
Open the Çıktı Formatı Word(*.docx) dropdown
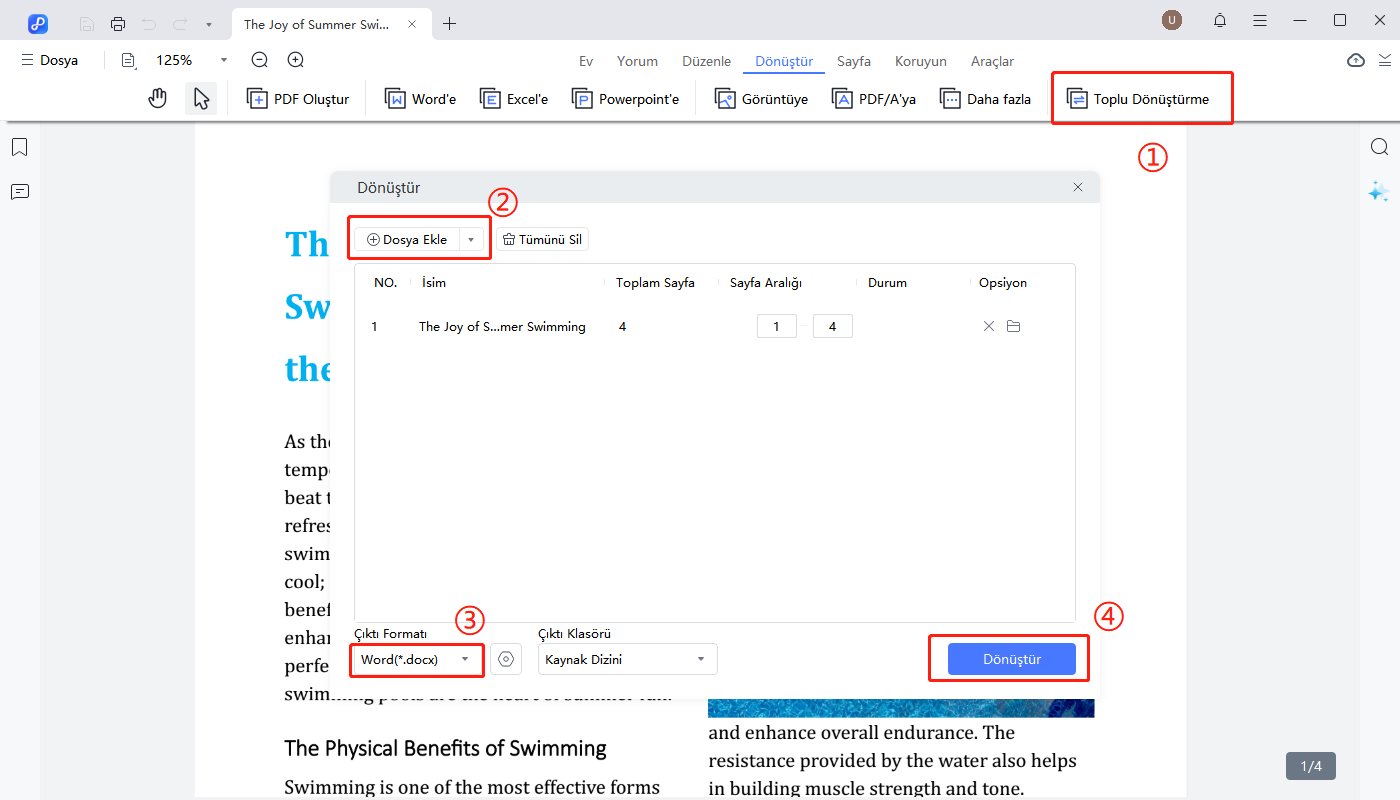tap(416, 659)
